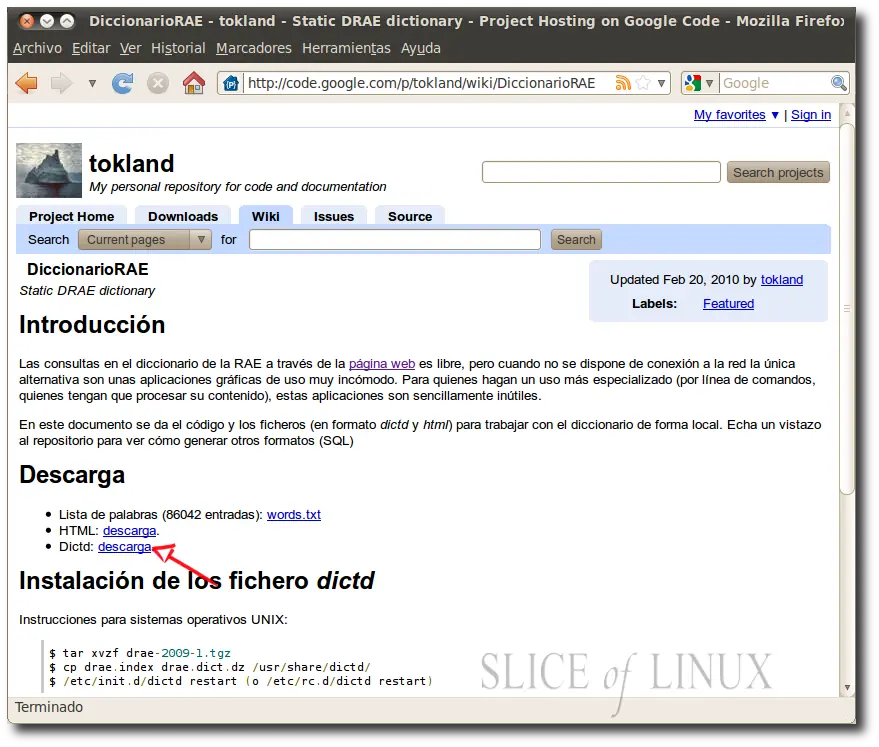
Task: Open the Ver menu
Action: (130, 48)
